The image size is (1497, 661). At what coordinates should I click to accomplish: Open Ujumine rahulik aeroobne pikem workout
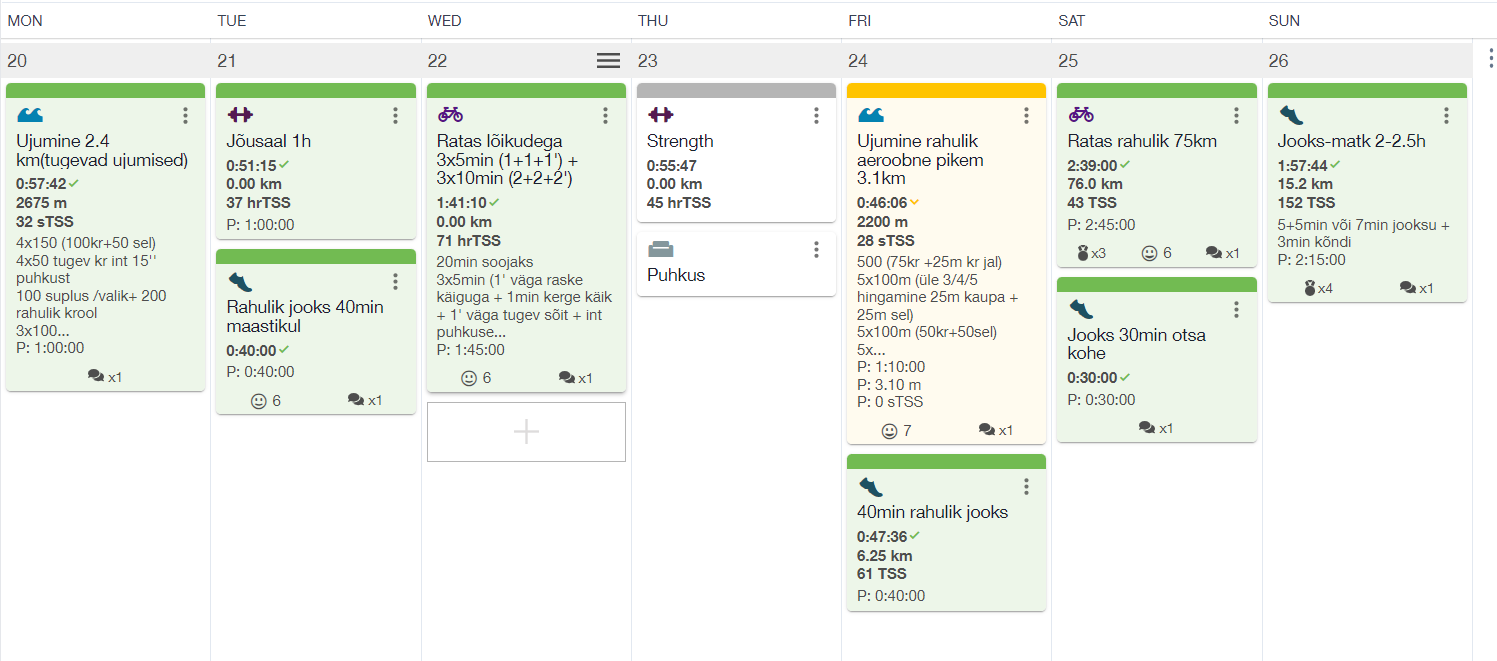[x=920, y=160]
